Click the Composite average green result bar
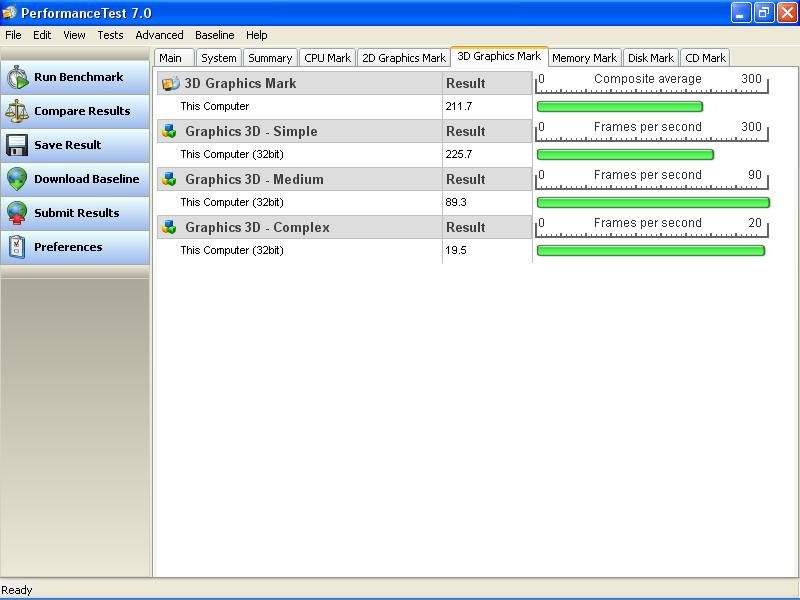This screenshot has width=800, height=600. (x=619, y=106)
